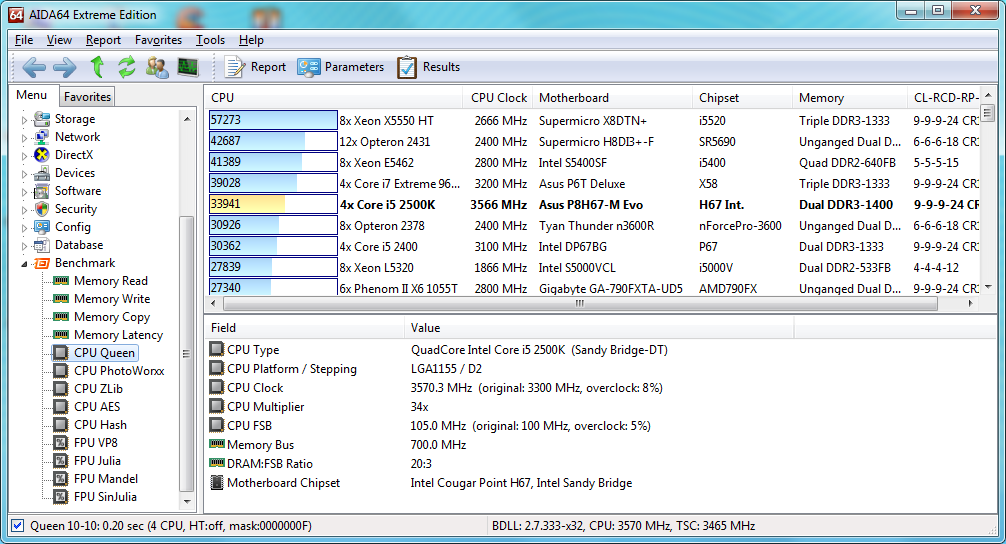Collapse the Benchmark tree node
1006x544 pixels.
[24, 264]
